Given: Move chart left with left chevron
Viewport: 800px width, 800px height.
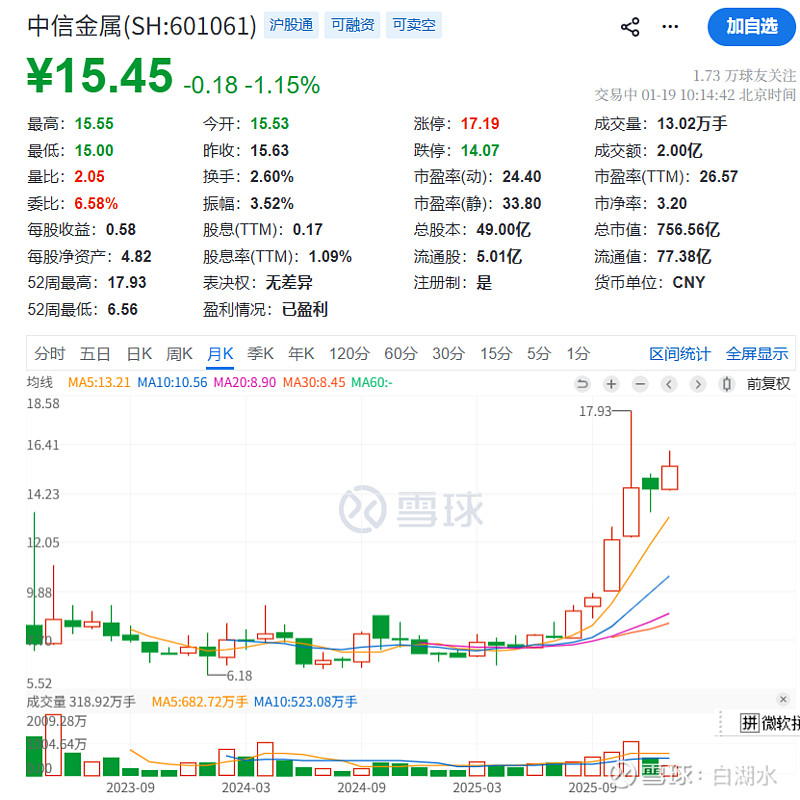Looking at the screenshot, I should [669, 383].
